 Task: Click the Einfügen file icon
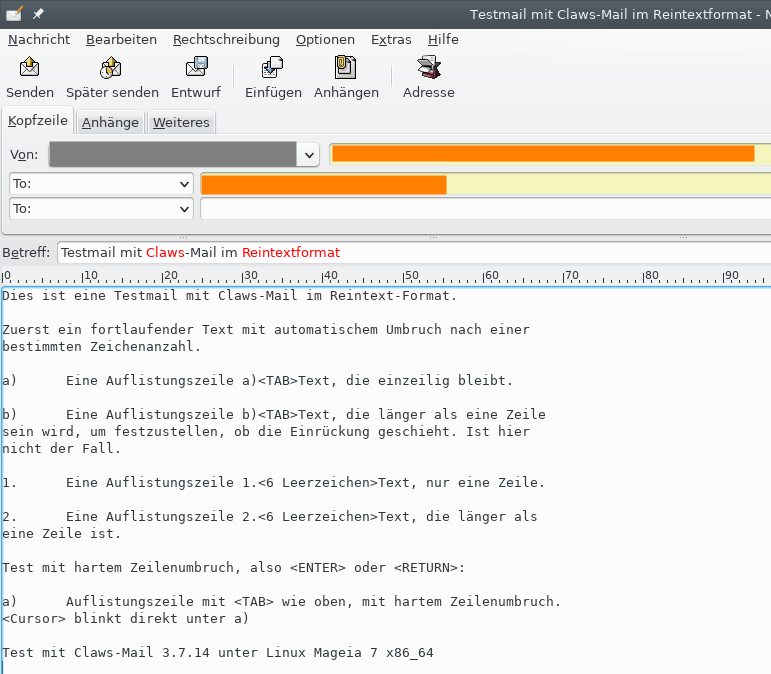pyautogui.click(x=272, y=67)
